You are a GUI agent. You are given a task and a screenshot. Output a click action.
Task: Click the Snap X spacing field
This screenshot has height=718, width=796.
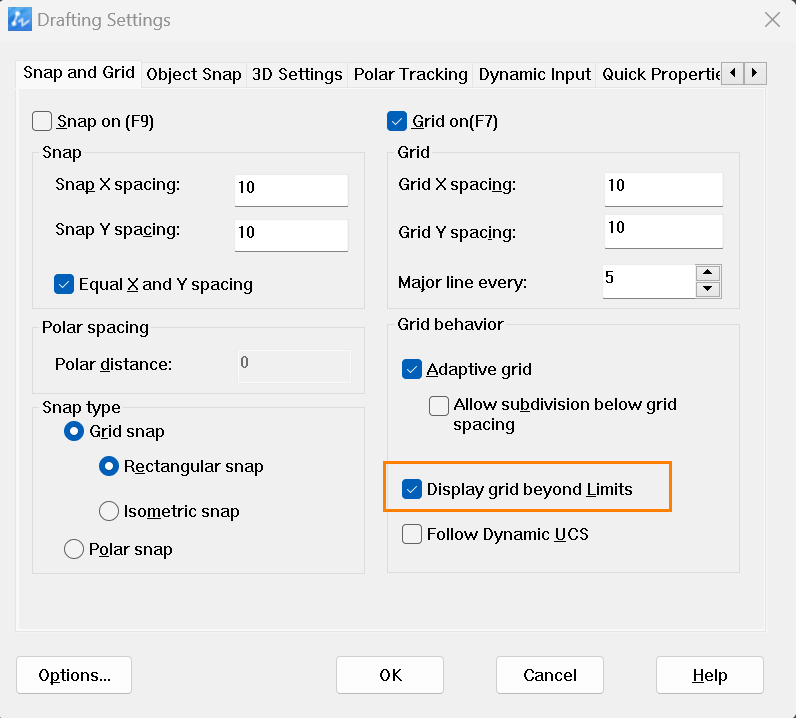pos(291,190)
